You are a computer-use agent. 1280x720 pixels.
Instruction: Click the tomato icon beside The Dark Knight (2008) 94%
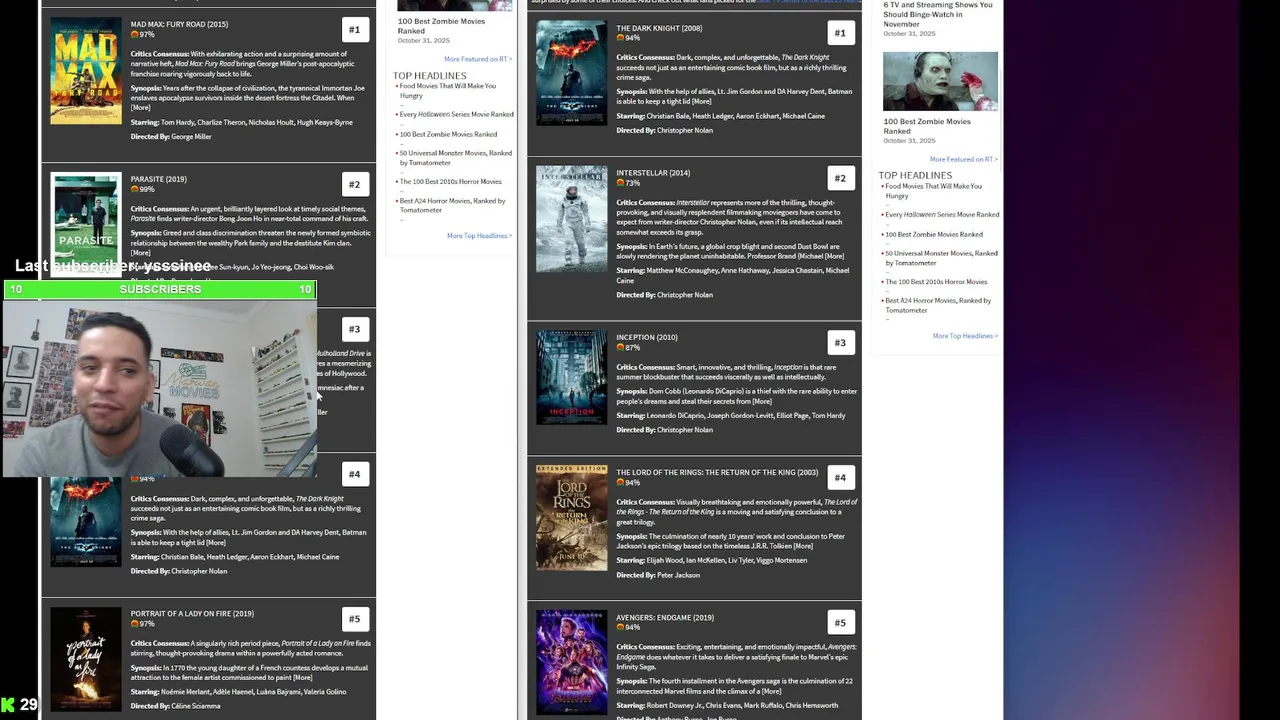pos(620,38)
